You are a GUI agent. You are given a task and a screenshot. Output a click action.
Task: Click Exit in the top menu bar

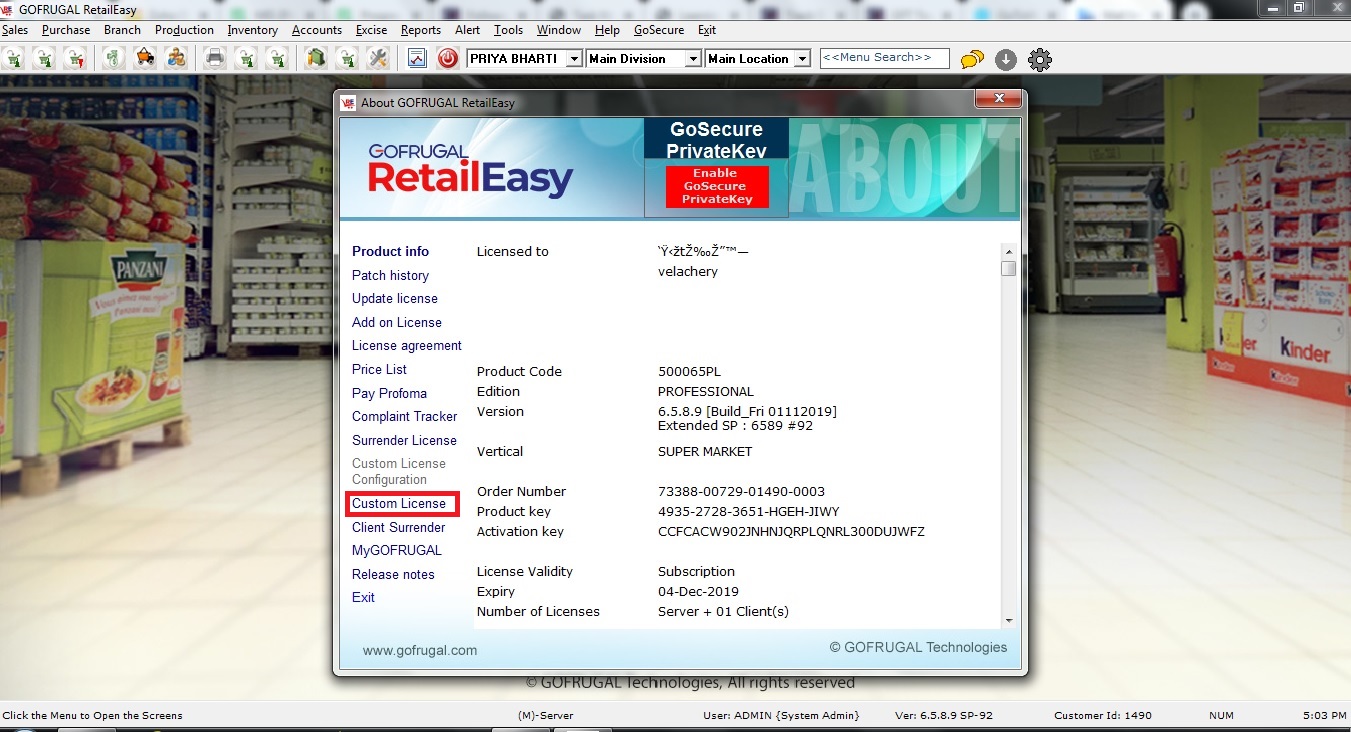click(x=707, y=30)
